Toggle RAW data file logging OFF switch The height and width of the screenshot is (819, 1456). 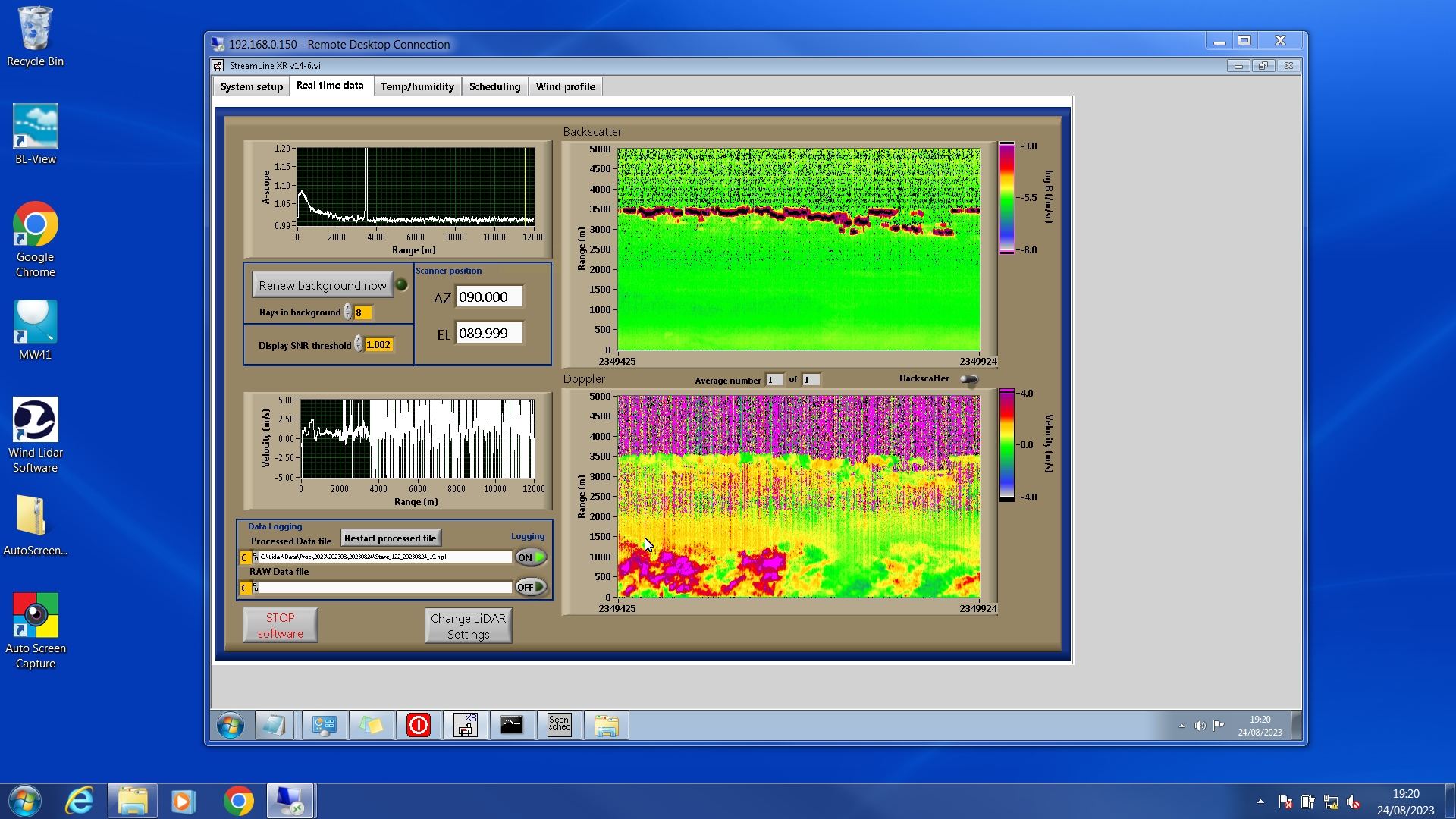click(531, 587)
